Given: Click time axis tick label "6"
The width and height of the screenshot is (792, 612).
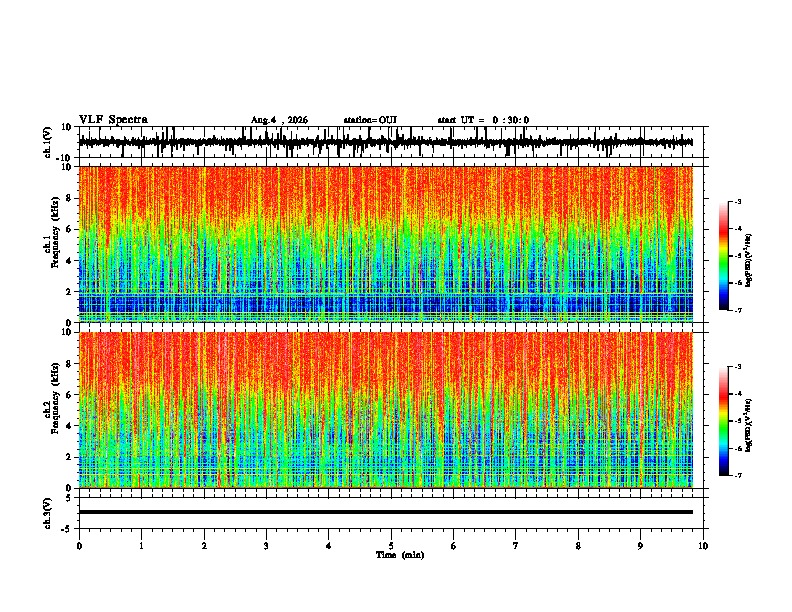Looking at the screenshot, I should [454, 546].
